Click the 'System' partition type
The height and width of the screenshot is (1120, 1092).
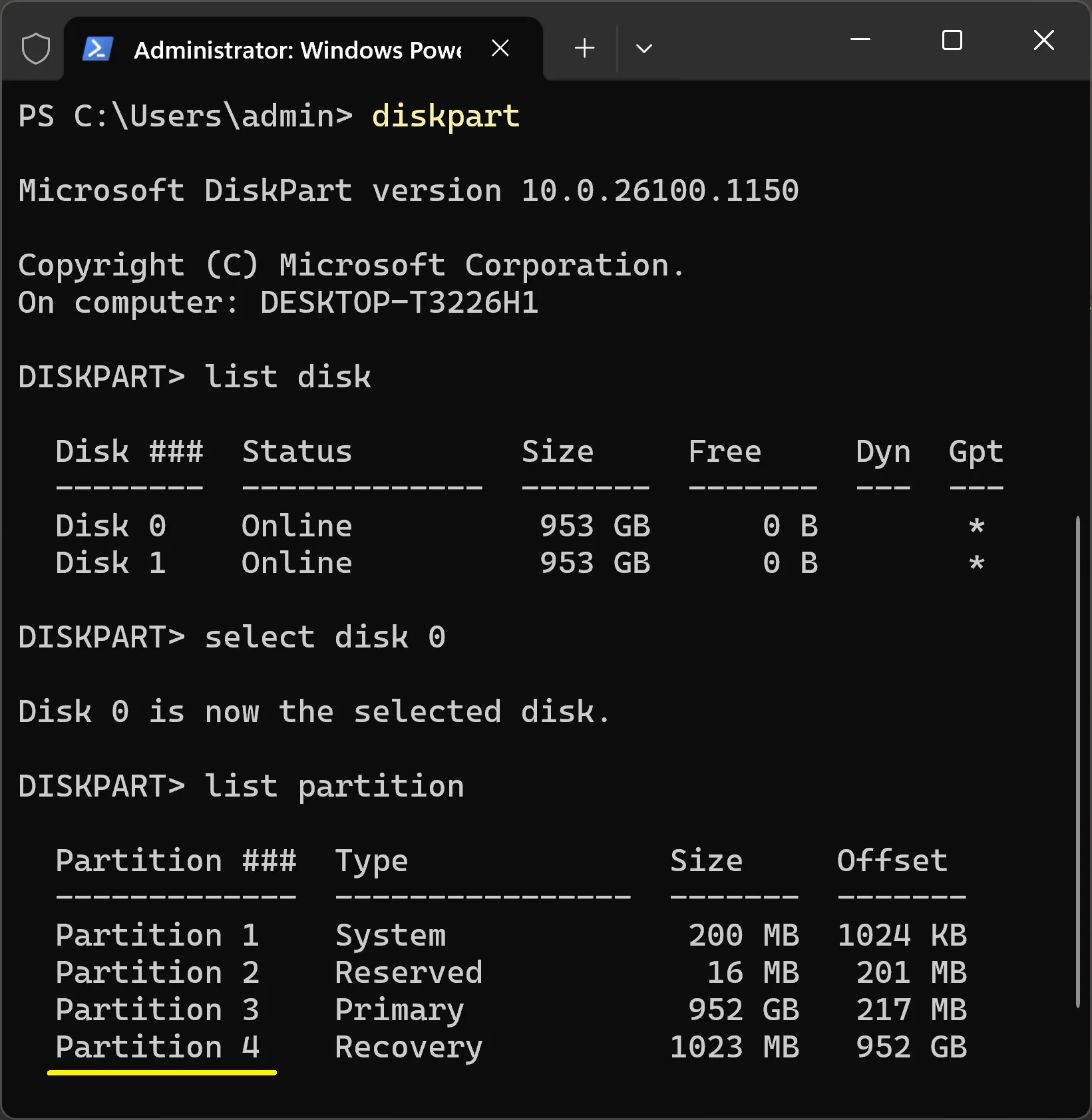coord(391,937)
